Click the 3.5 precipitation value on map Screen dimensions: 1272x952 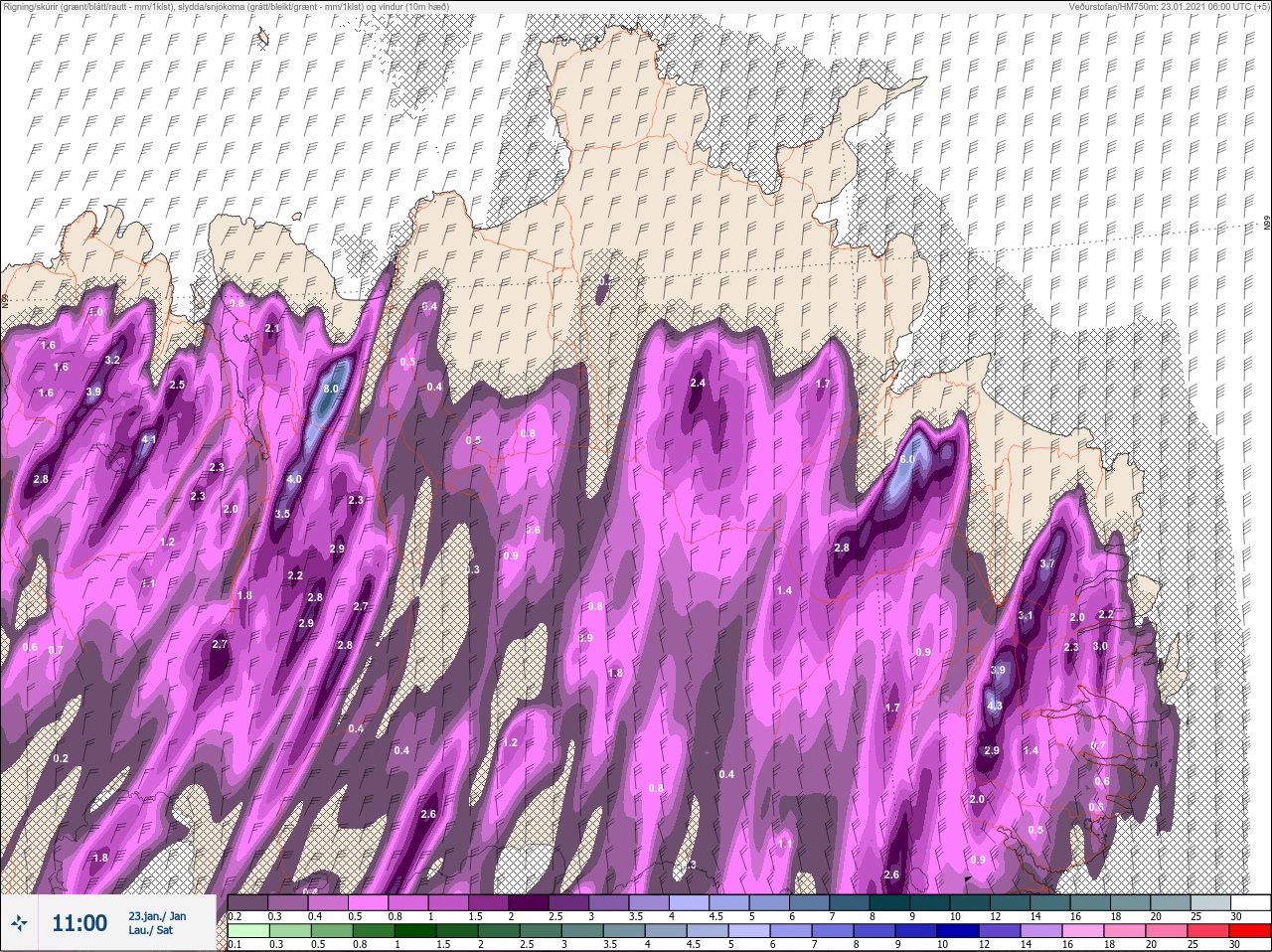click(x=282, y=514)
